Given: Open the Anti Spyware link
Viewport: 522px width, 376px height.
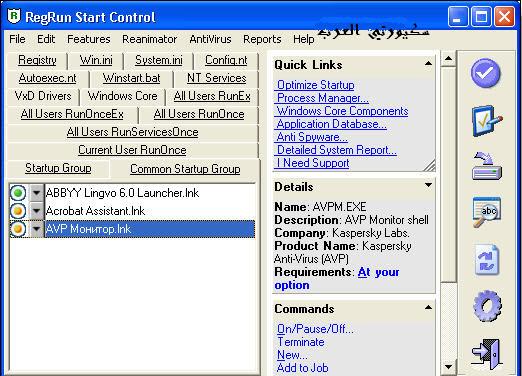Looking at the screenshot, I should click(312, 137).
